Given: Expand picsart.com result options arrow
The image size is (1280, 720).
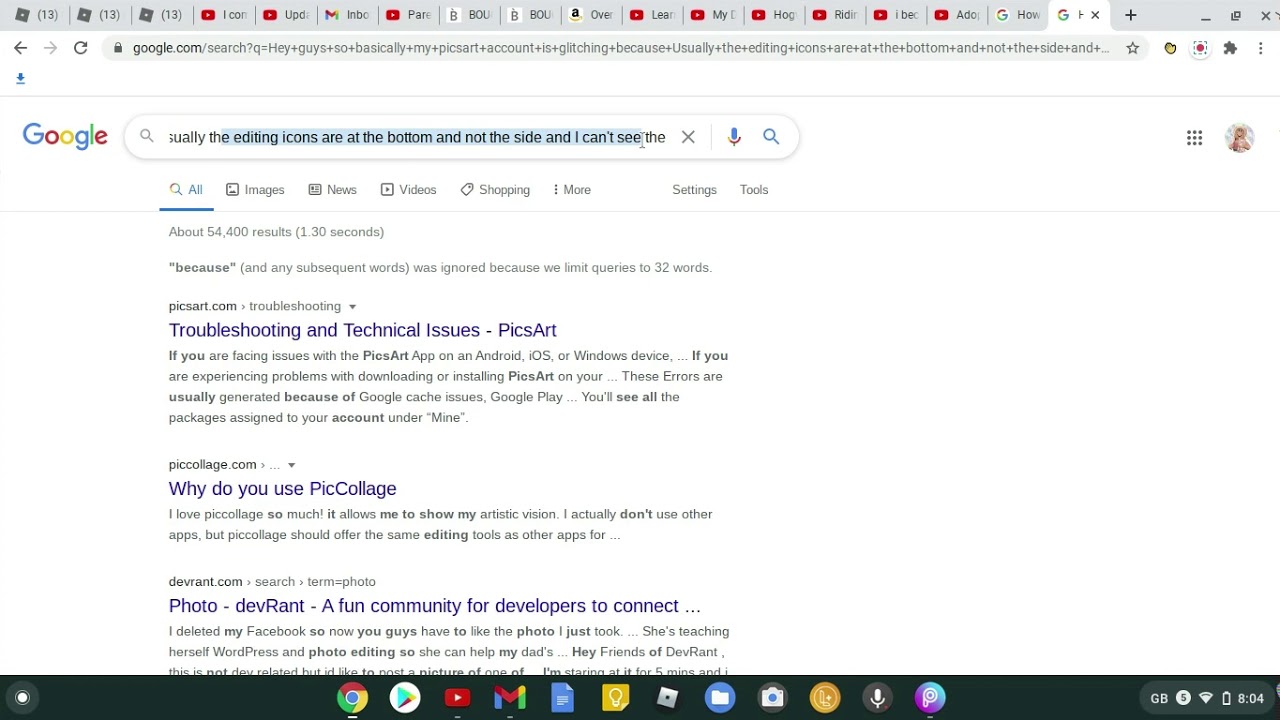Looking at the screenshot, I should [352, 307].
